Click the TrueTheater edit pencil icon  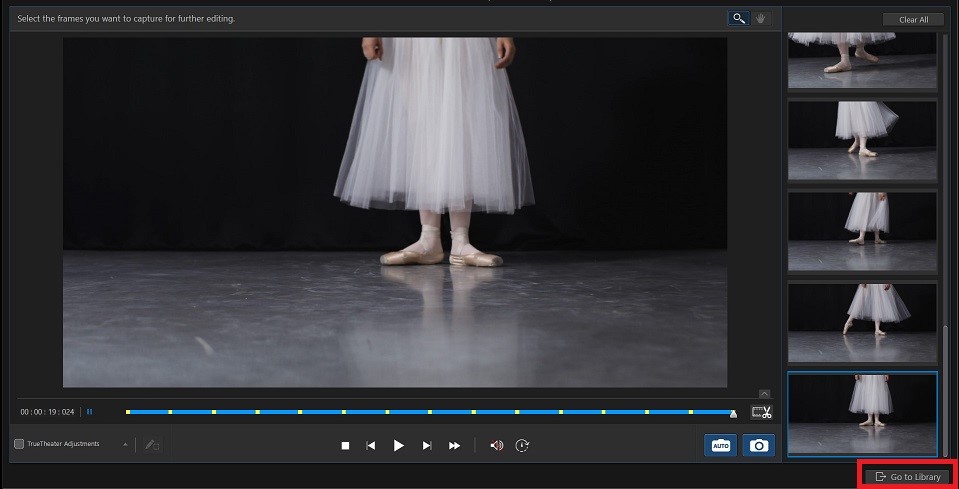(x=152, y=444)
